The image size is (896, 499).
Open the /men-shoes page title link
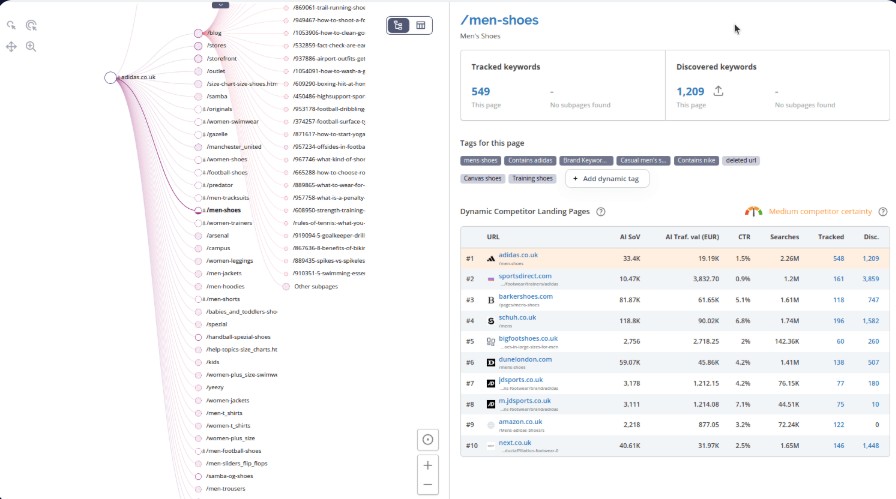point(499,20)
